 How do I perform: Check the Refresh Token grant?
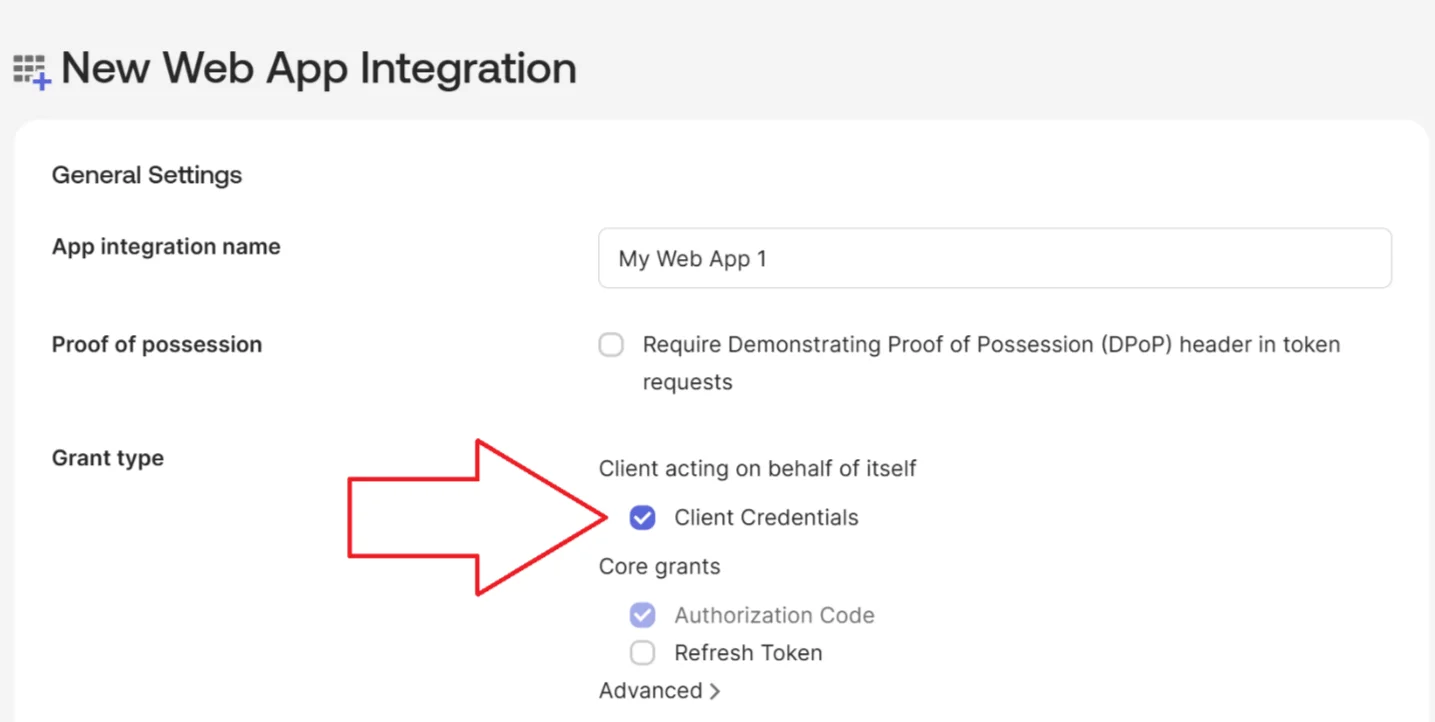(642, 652)
